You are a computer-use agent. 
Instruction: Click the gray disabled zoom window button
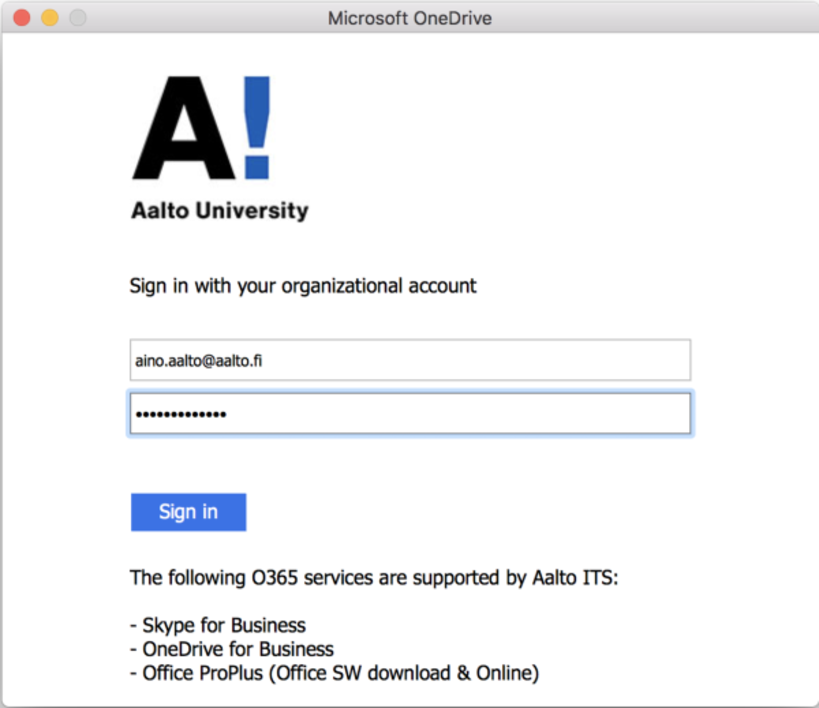coord(77,18)
